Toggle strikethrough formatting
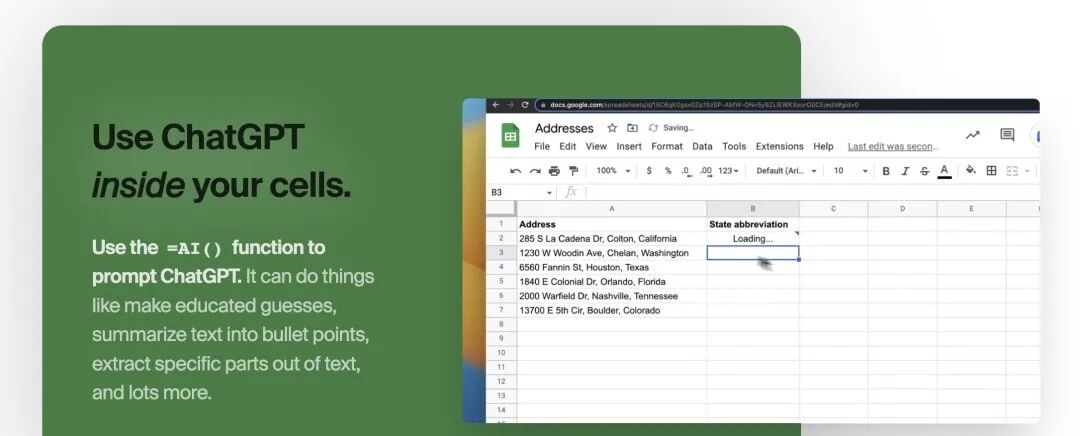1080x436 pixels. click(924, 171)
